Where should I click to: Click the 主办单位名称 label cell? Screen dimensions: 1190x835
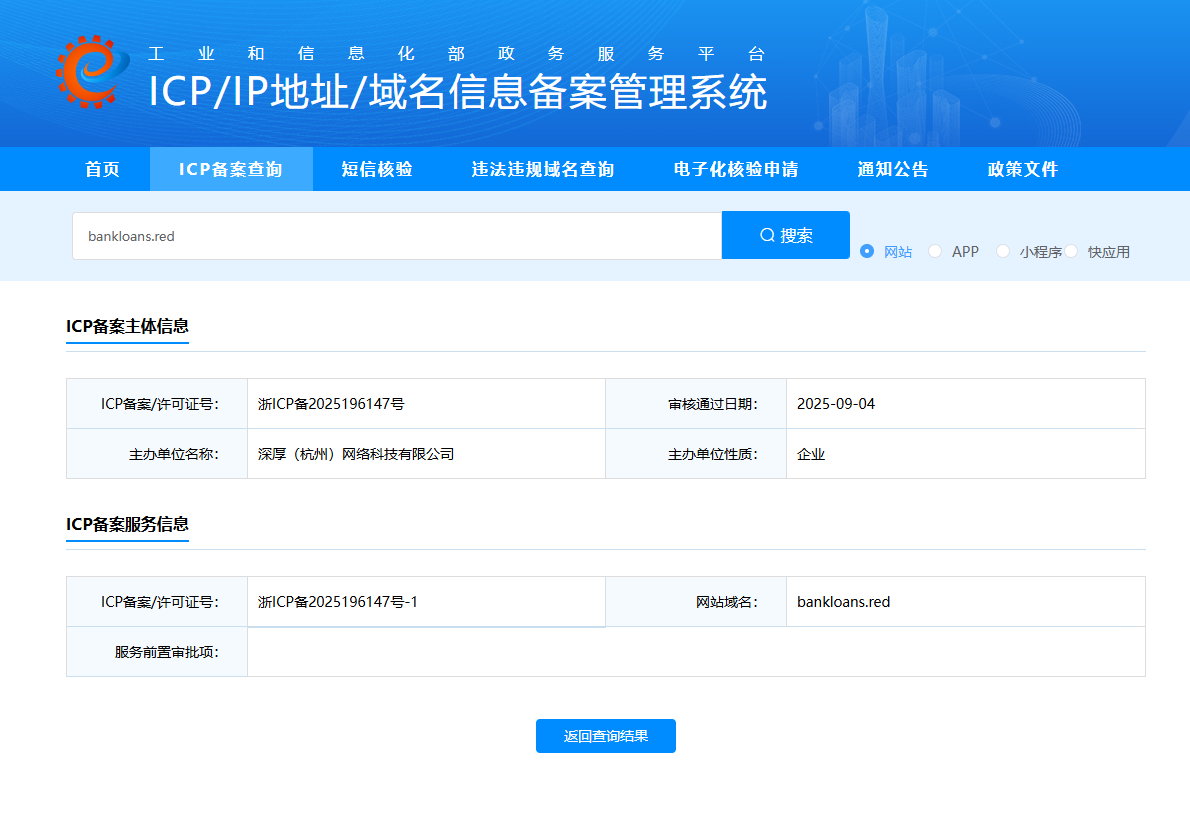[157, 454]
